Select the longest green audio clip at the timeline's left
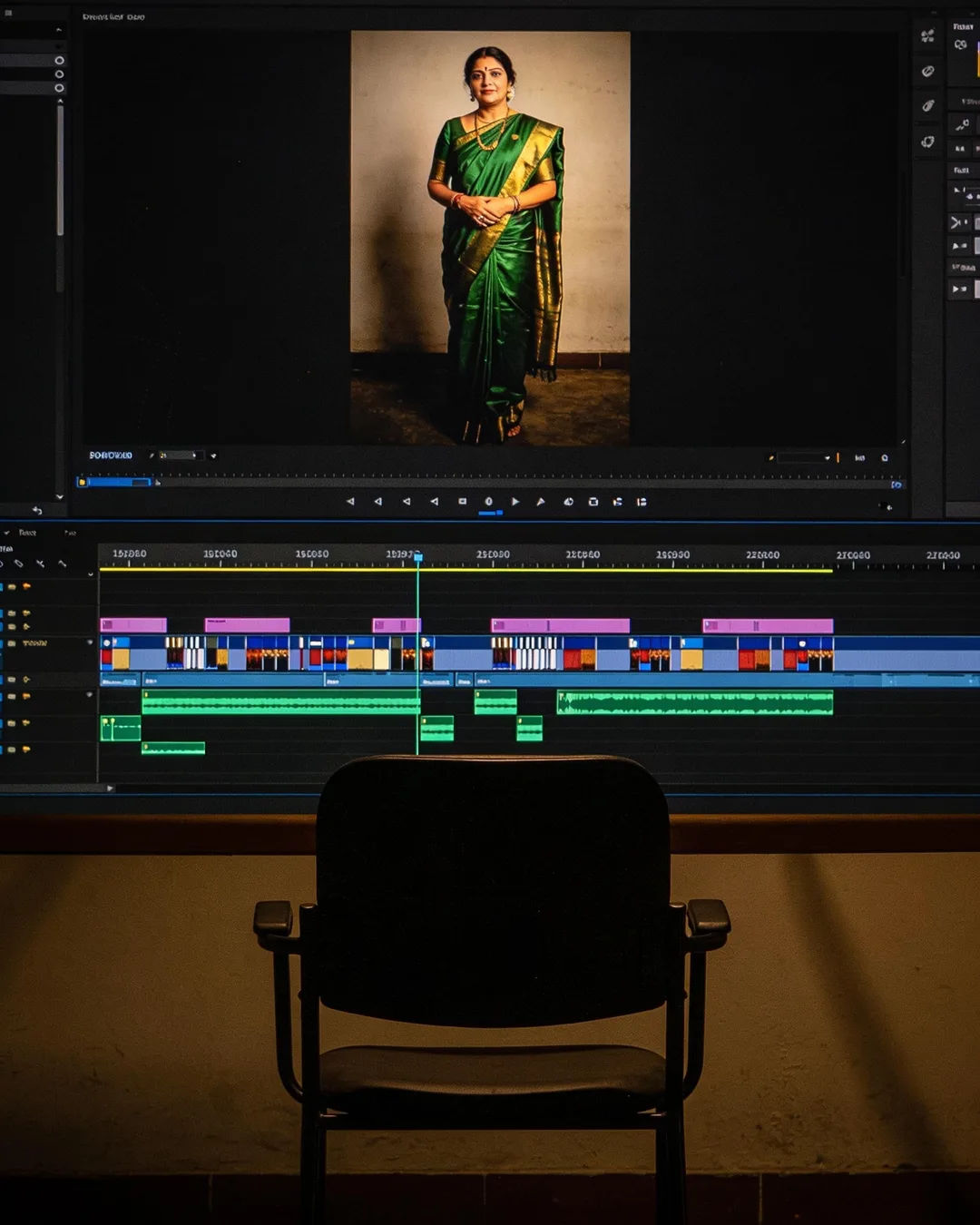 [x=281, y=701]
